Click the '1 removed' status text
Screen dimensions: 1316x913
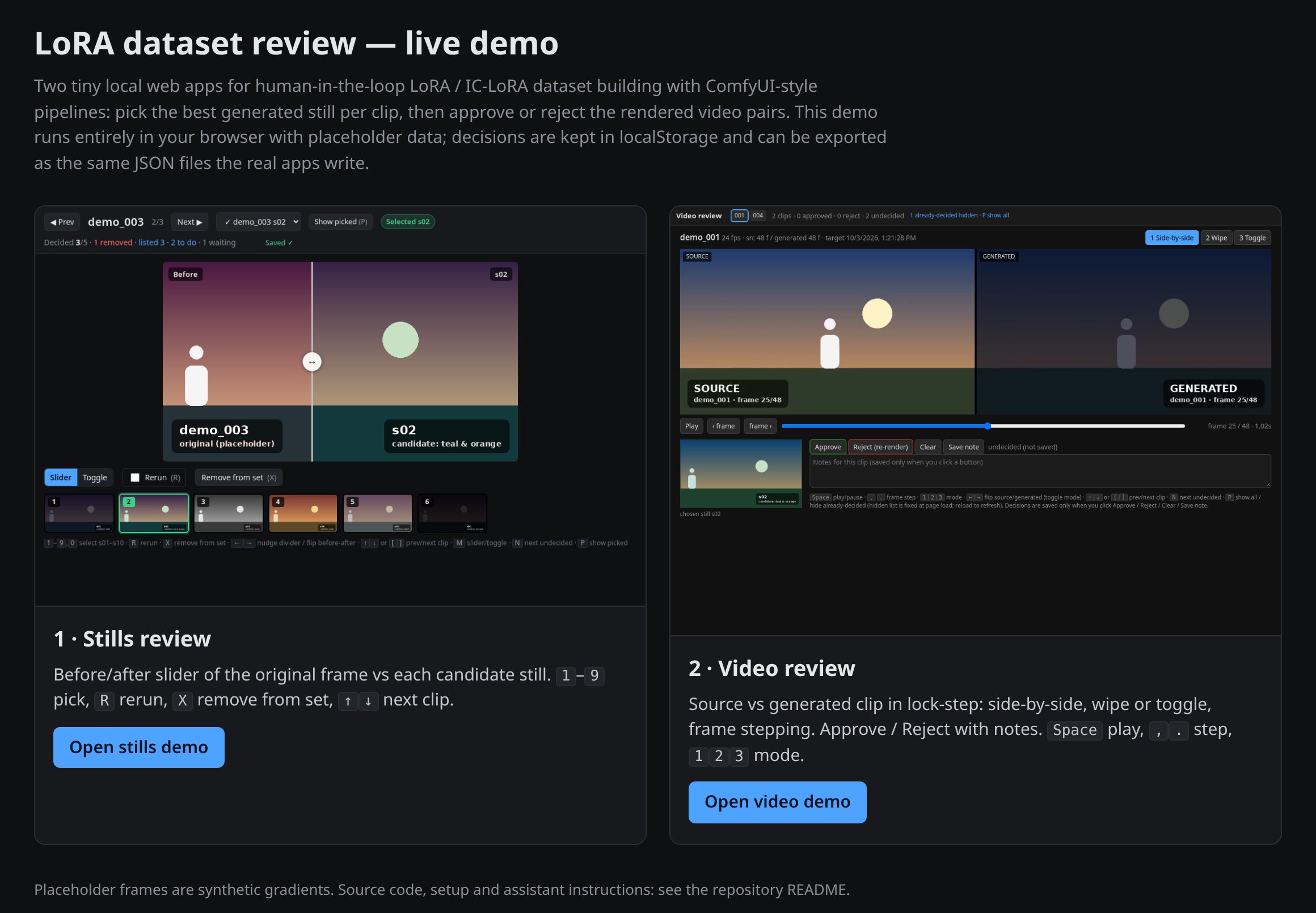click(x=113, y=243)
